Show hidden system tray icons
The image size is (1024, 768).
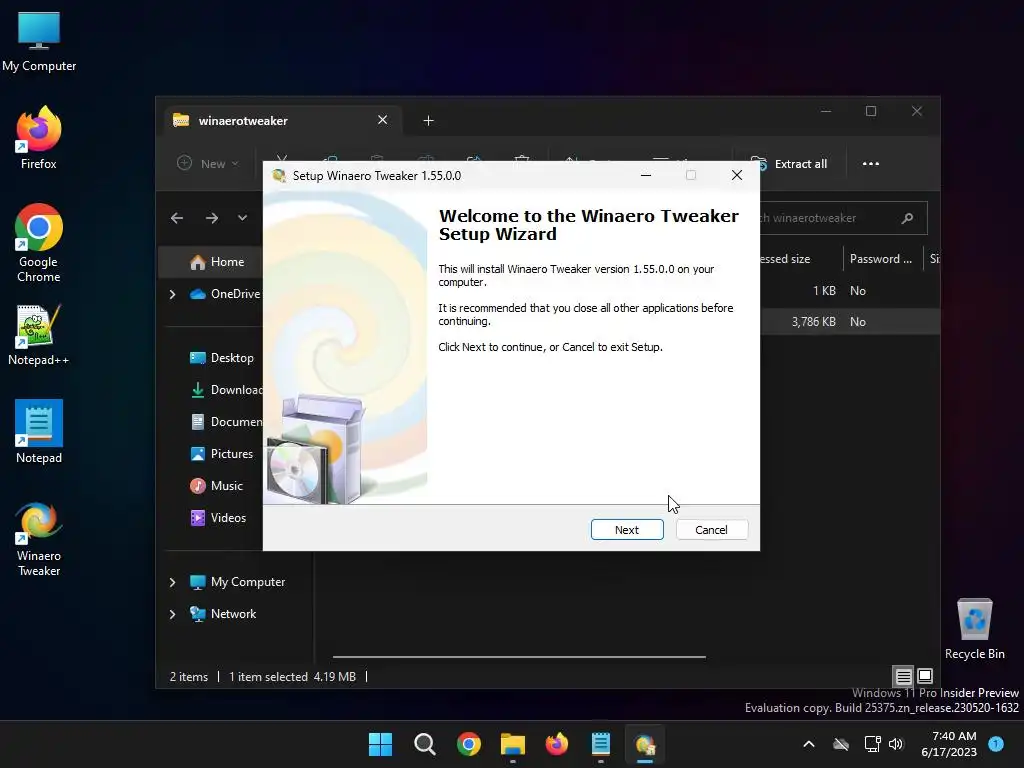coord(808,744)
